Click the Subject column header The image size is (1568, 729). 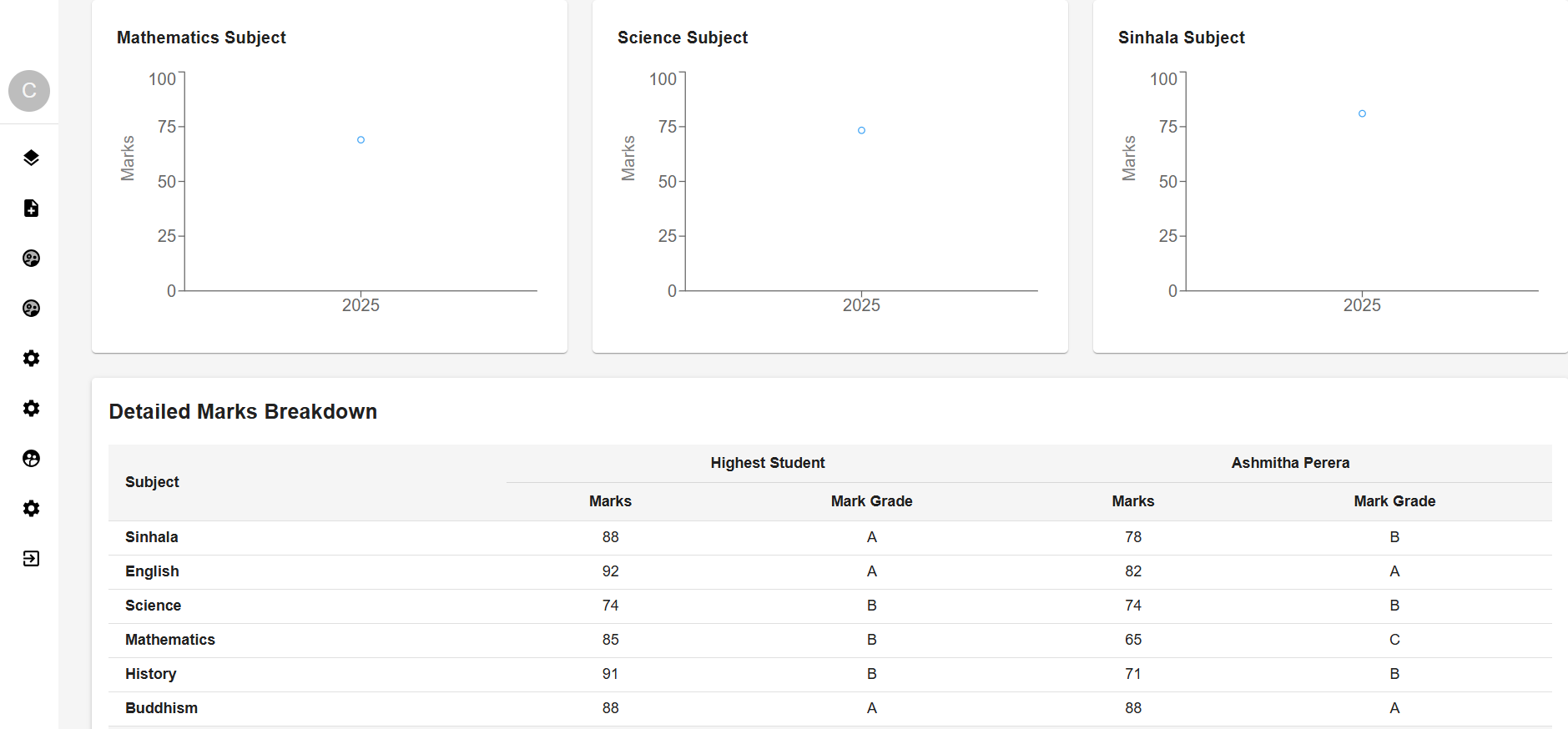(x=152, y=482)
